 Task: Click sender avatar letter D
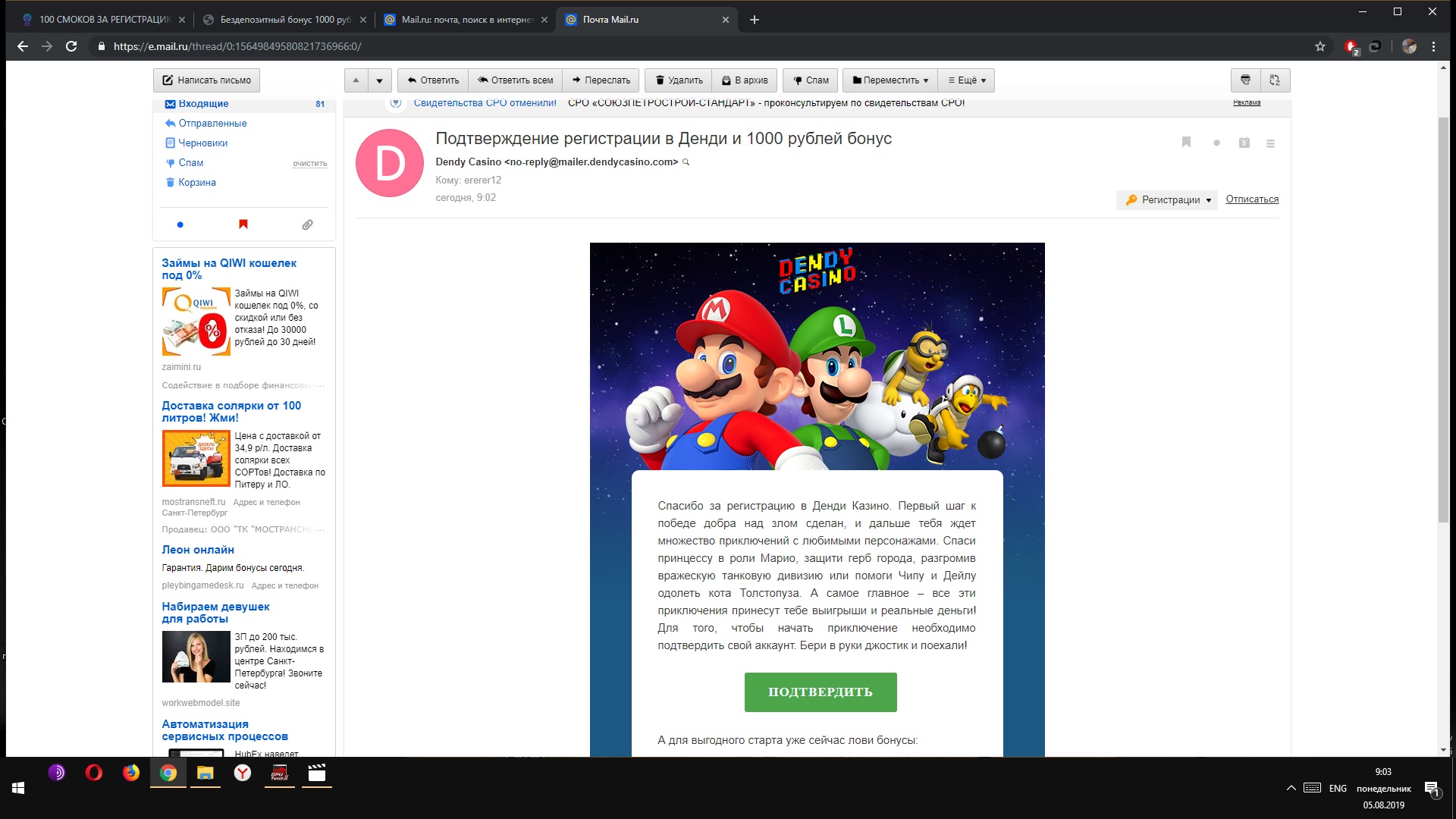pyautogui.click(x=390, y=163)
